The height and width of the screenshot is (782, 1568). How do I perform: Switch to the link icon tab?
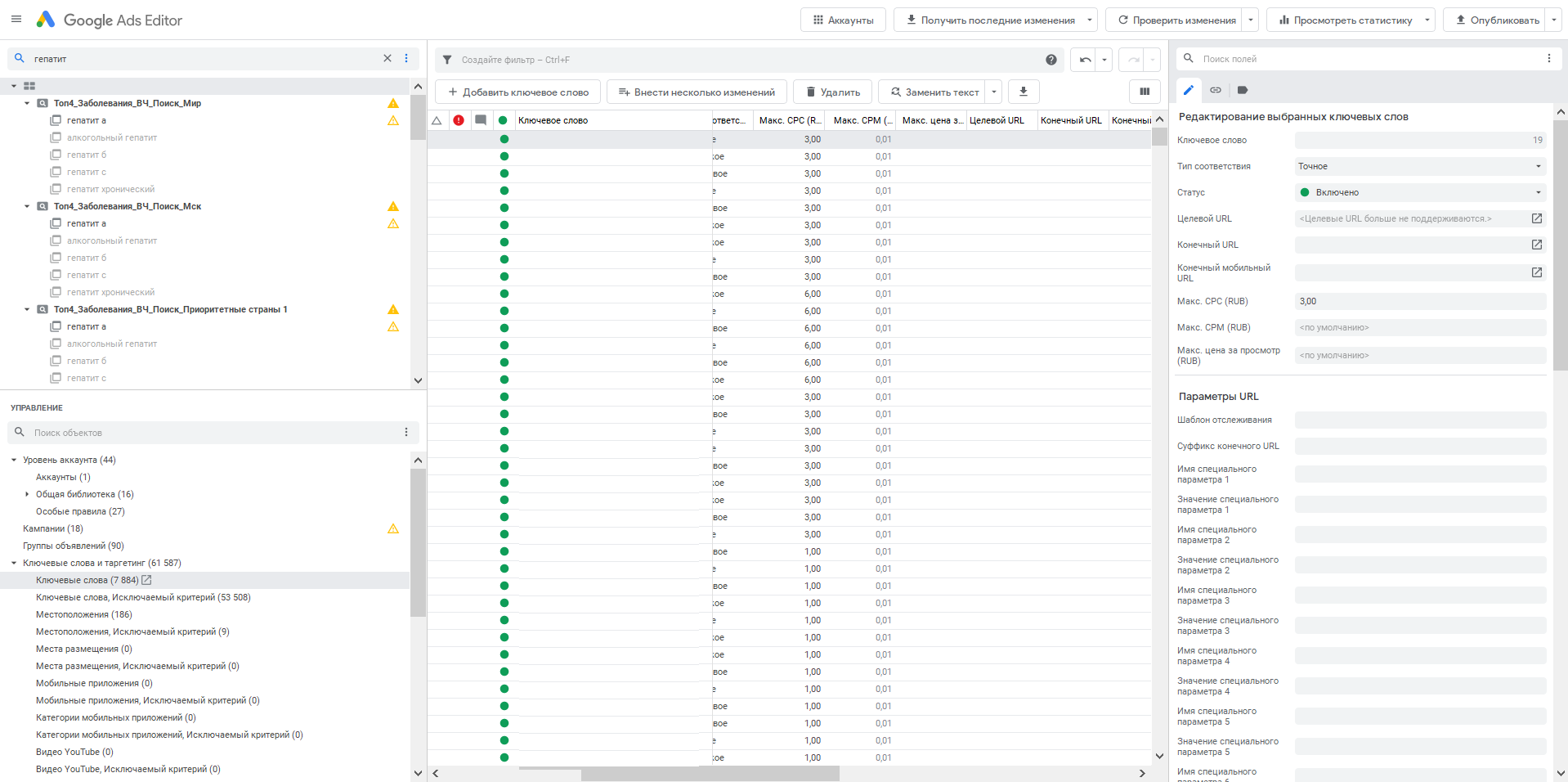point(1216,90)
